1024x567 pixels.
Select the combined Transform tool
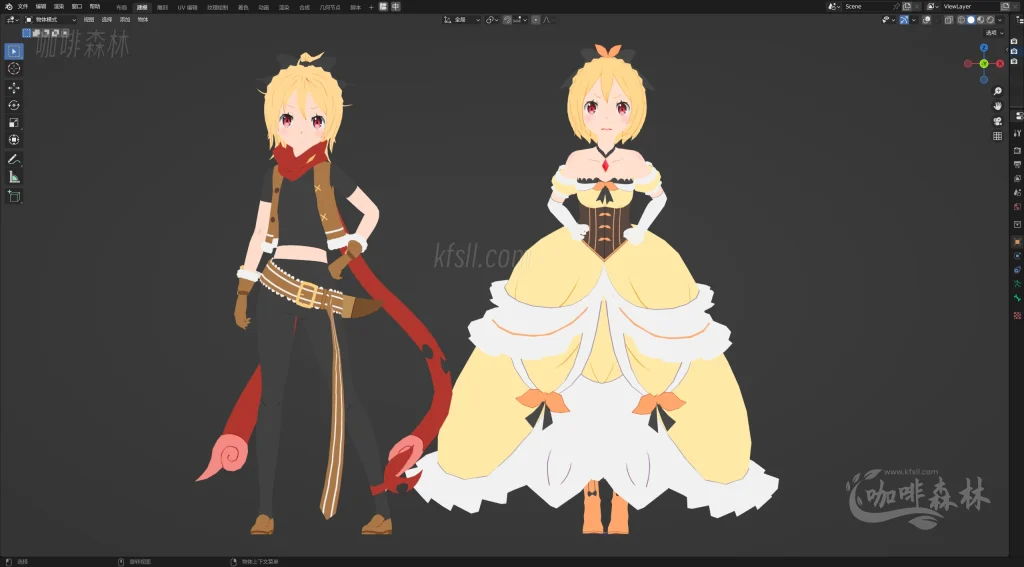(14, 140)
